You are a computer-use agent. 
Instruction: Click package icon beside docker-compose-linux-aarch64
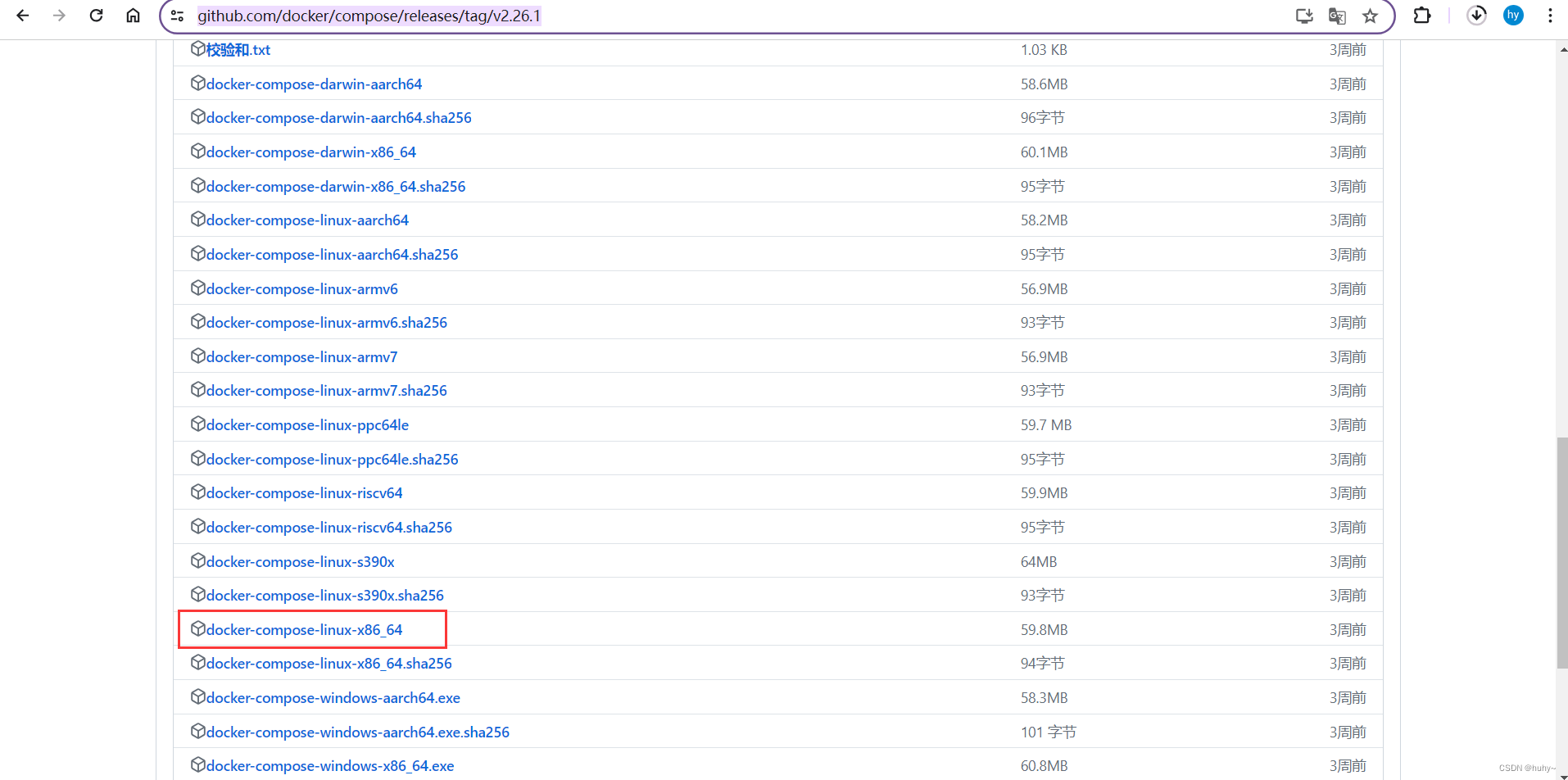[x=197, y=219]
